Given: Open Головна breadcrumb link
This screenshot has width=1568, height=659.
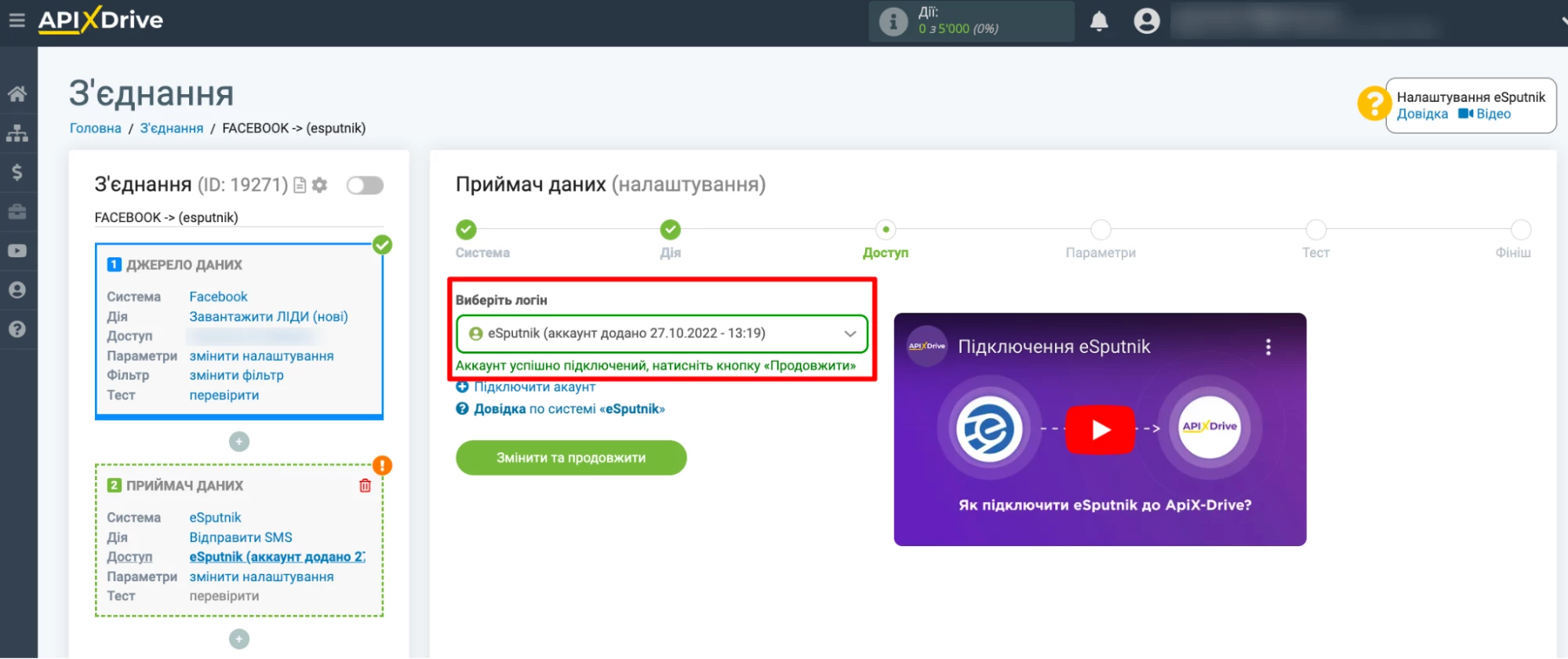Looking at the screenshot, I should coord(96,128).
